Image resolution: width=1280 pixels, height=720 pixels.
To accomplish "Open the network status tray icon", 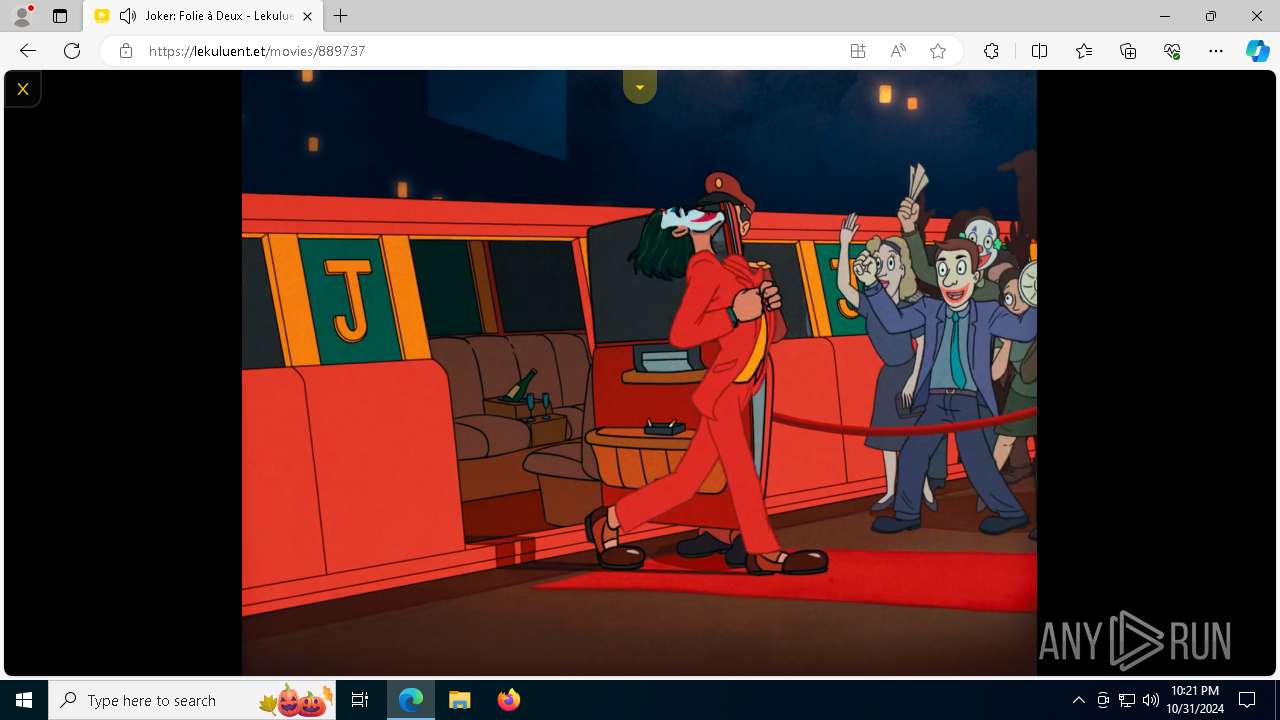I will [x=1127, y=700].
